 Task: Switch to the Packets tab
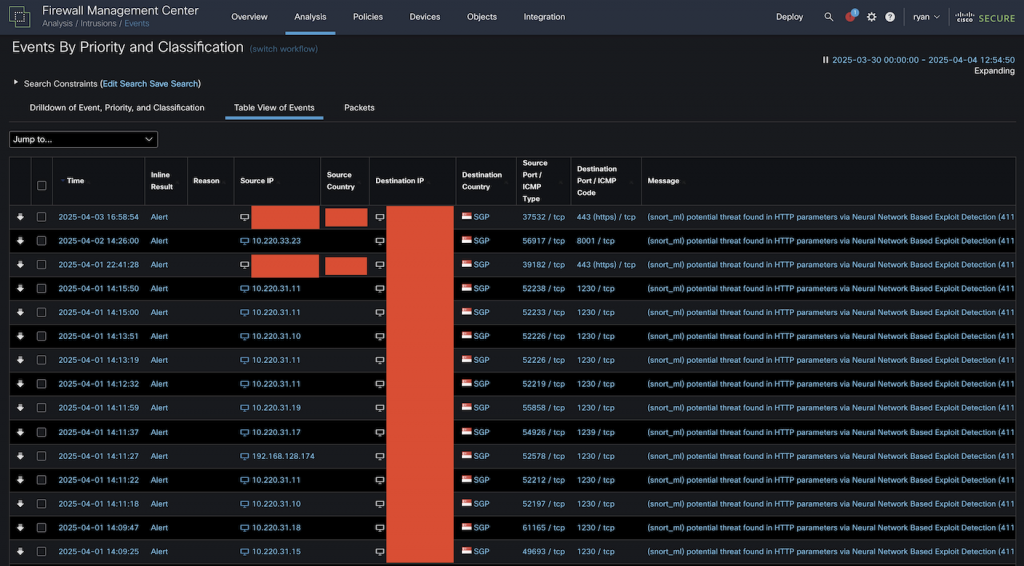tap(359, 108)
